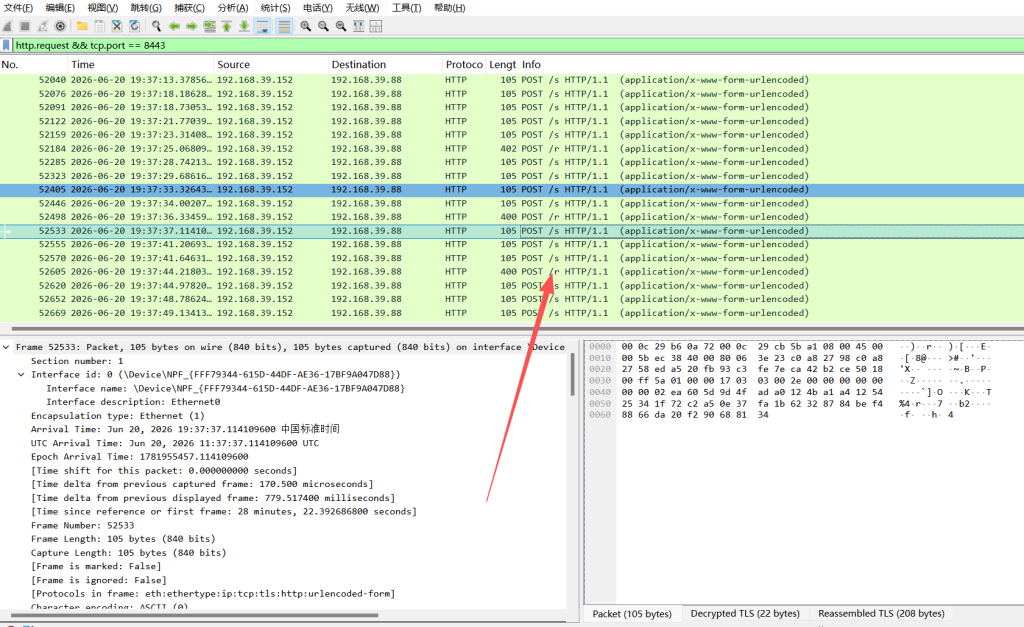Select the Frame Number: 52533 line
Viewport: 1024px width, 627px height.
pyautogui.click(x=82, y=526)
